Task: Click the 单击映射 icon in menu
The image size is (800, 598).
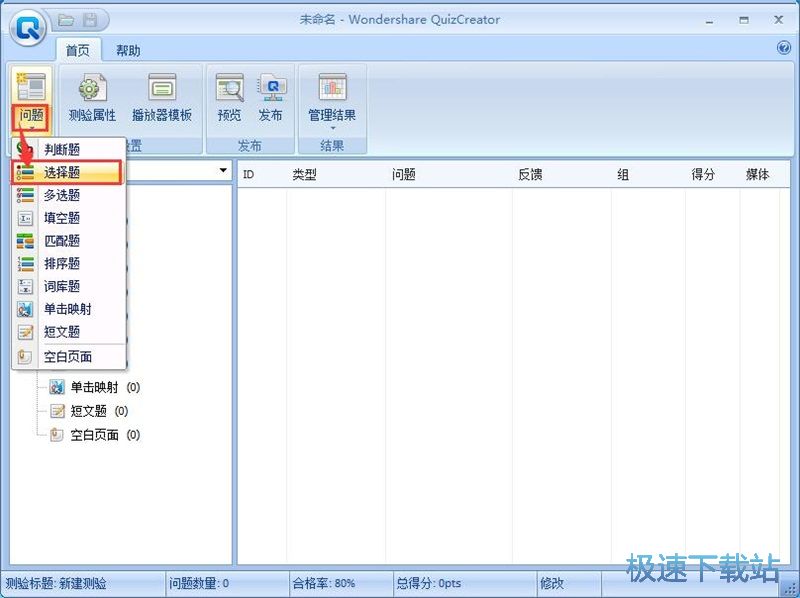Action: pos(25,309)
